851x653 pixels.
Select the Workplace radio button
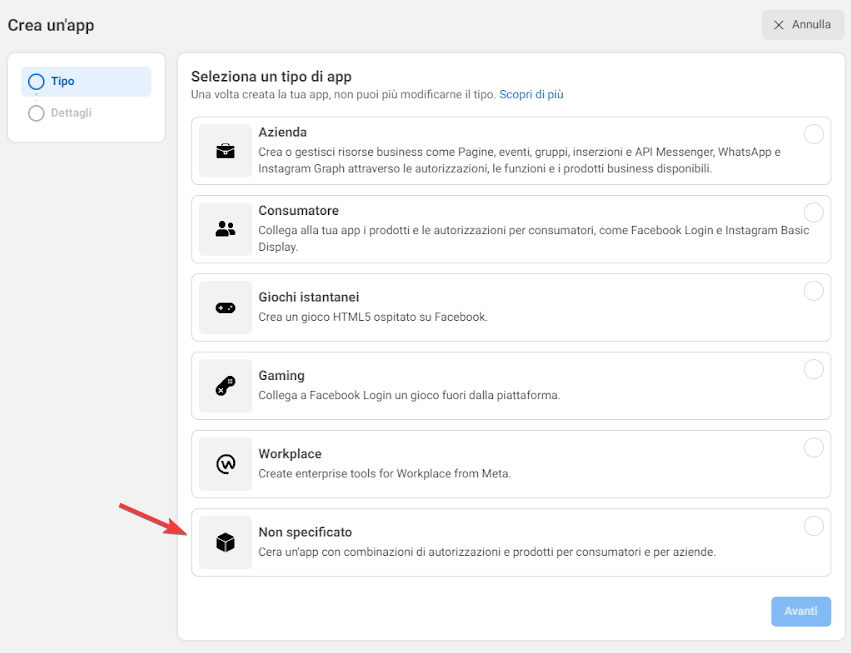[814, 447]
